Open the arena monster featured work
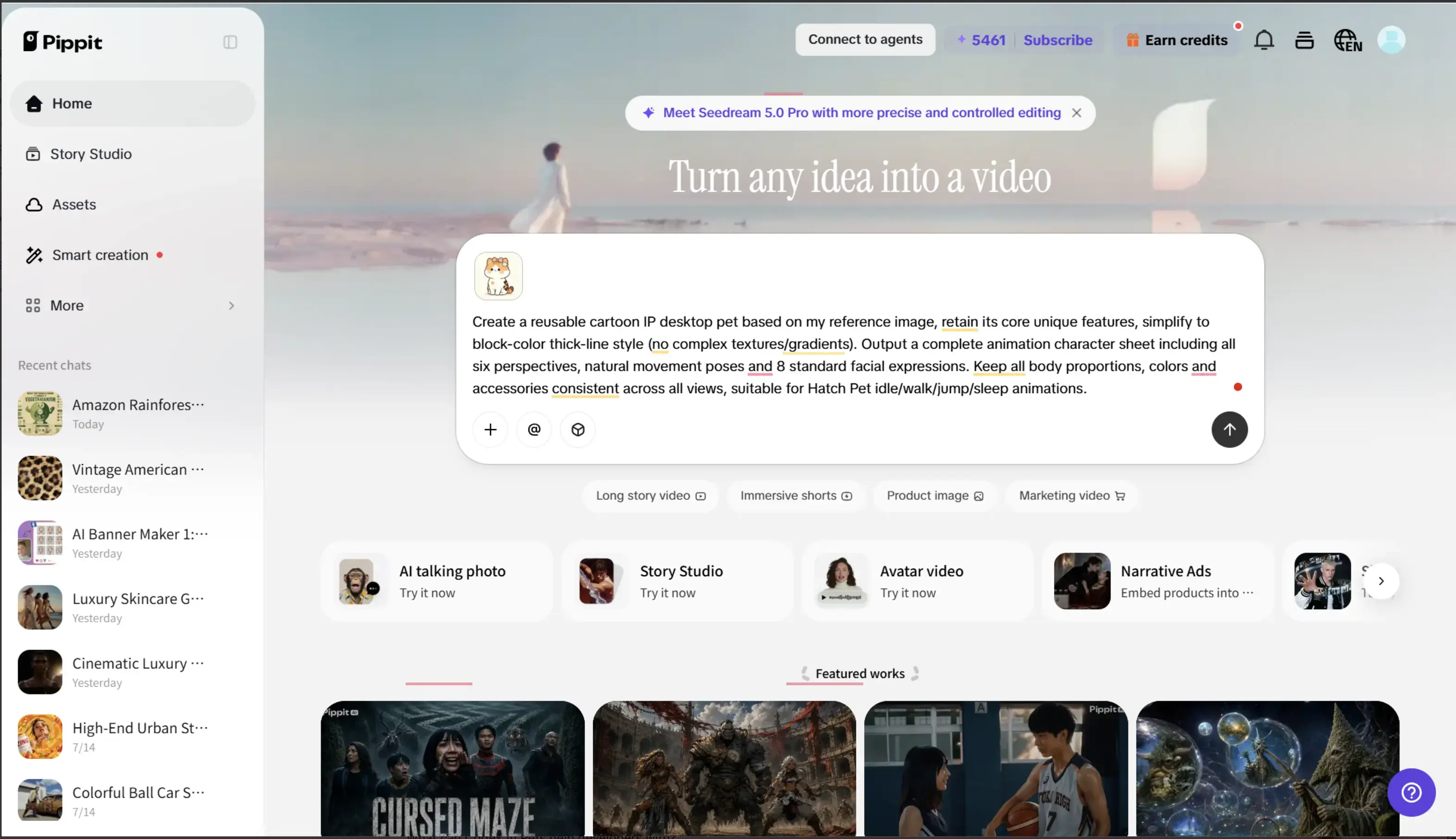This screenshot has height=839, width=1456. click(724, 769)
